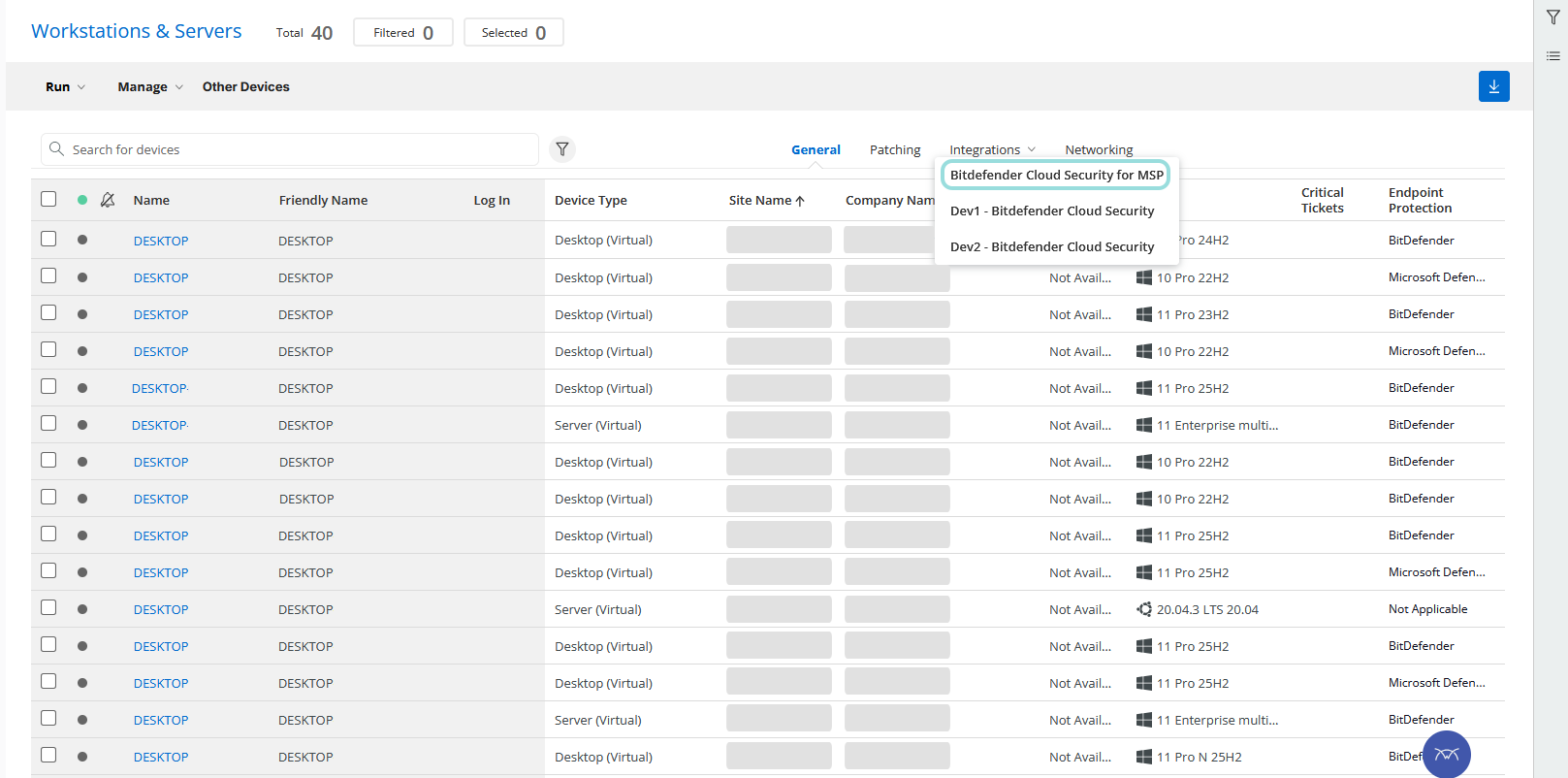
Task: Click the Windows icon next to 11 Pro 23H2
Action: (1144, 314)
